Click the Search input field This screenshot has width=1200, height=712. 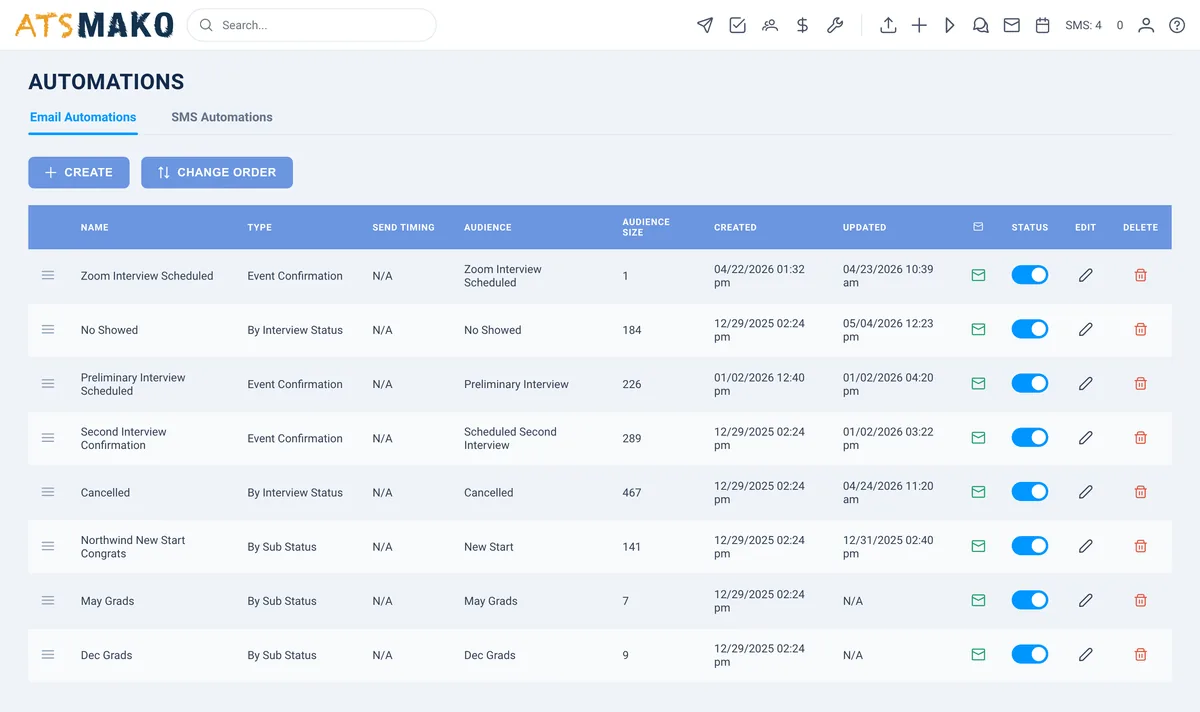[x=312, y=25]
